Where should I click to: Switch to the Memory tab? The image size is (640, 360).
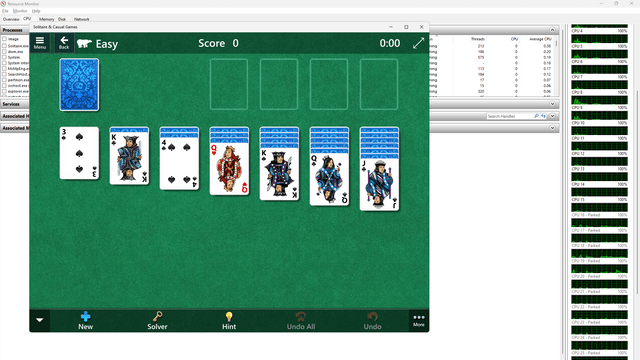(47, 19)
